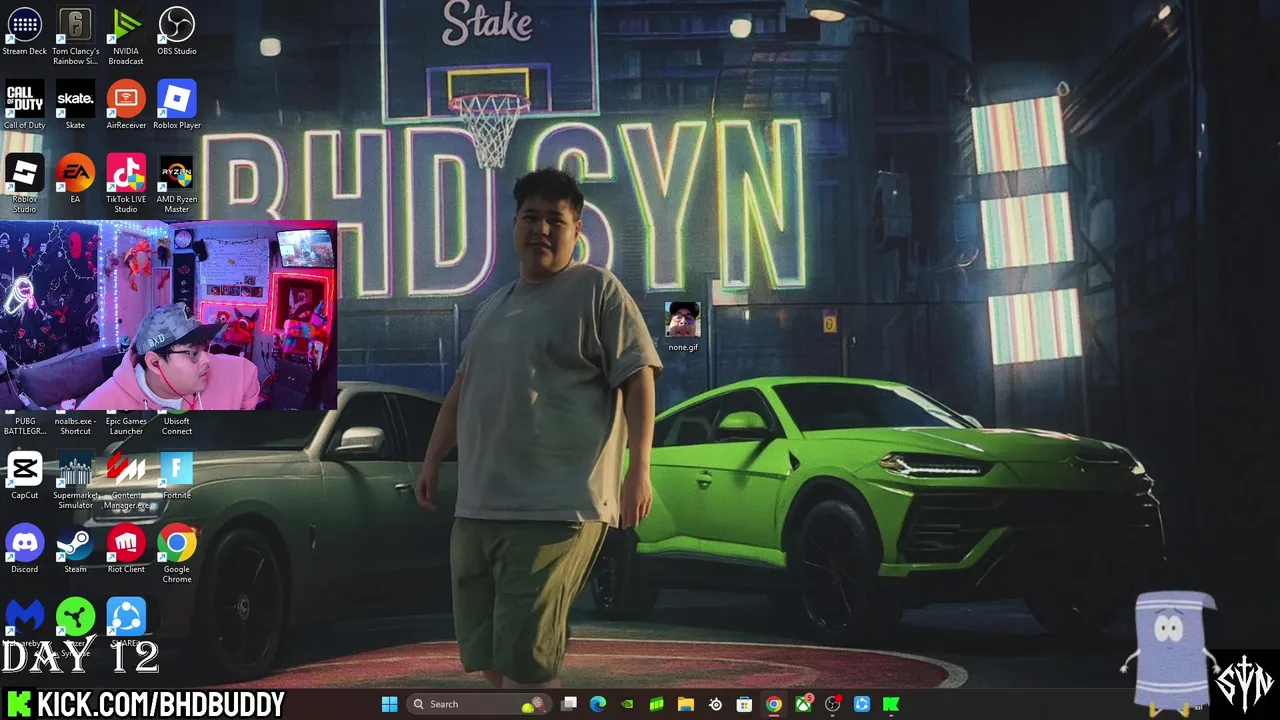Viewport: 1280px width, 720px height.
Task: Select the green Razer Synapse desktop icon
Action: (75, 617)
